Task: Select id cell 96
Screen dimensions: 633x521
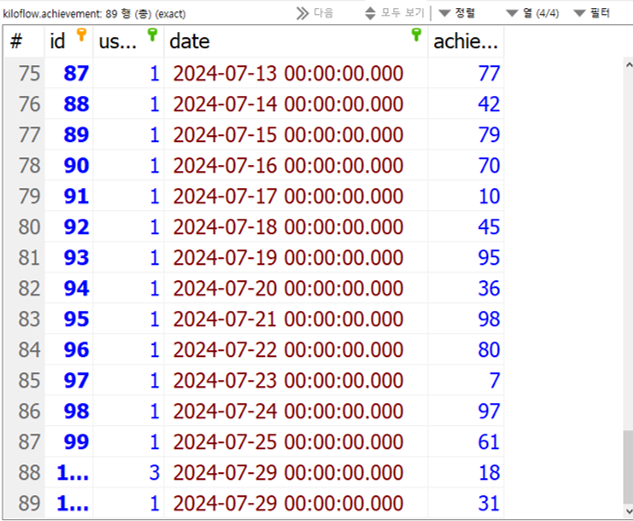Action: click(69, 349)
